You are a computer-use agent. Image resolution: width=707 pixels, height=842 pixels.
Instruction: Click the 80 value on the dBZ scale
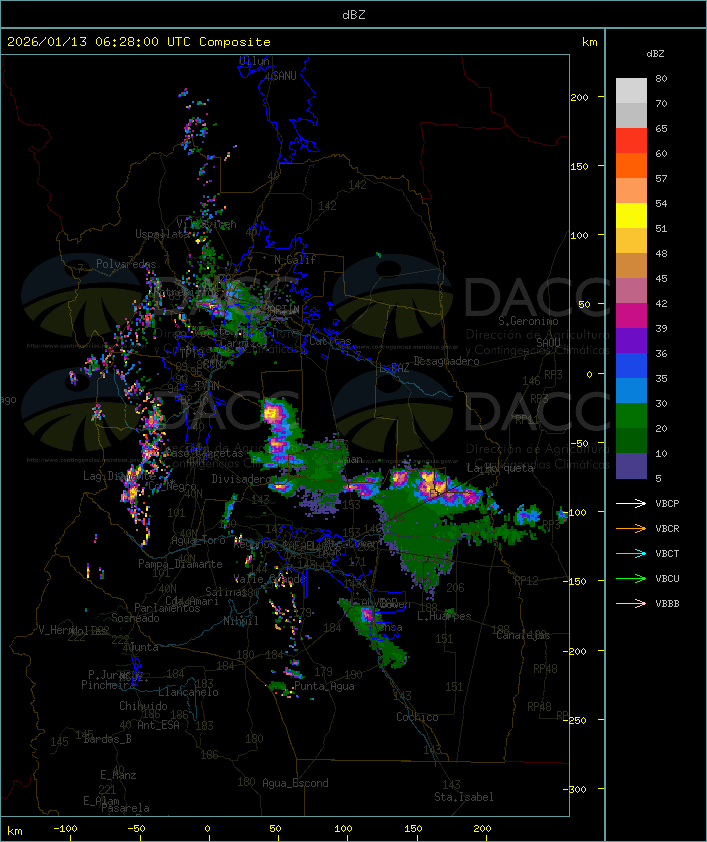click(661, 78)
